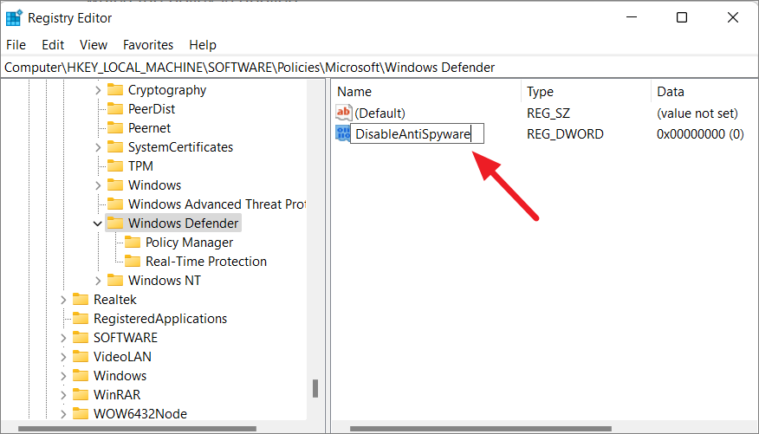Screen dimensions: 759x434
Task: Select the PeerDist folder icon
Action: coord(115,108)
